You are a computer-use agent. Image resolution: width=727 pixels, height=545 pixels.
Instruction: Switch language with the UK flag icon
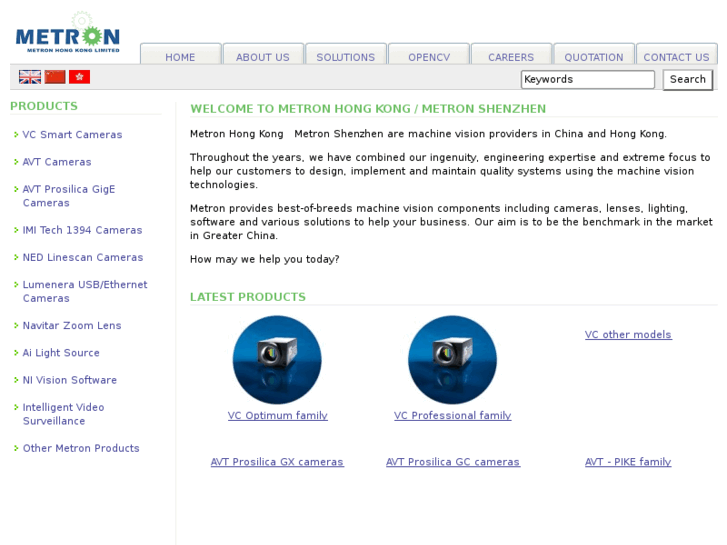pos(30,77)
